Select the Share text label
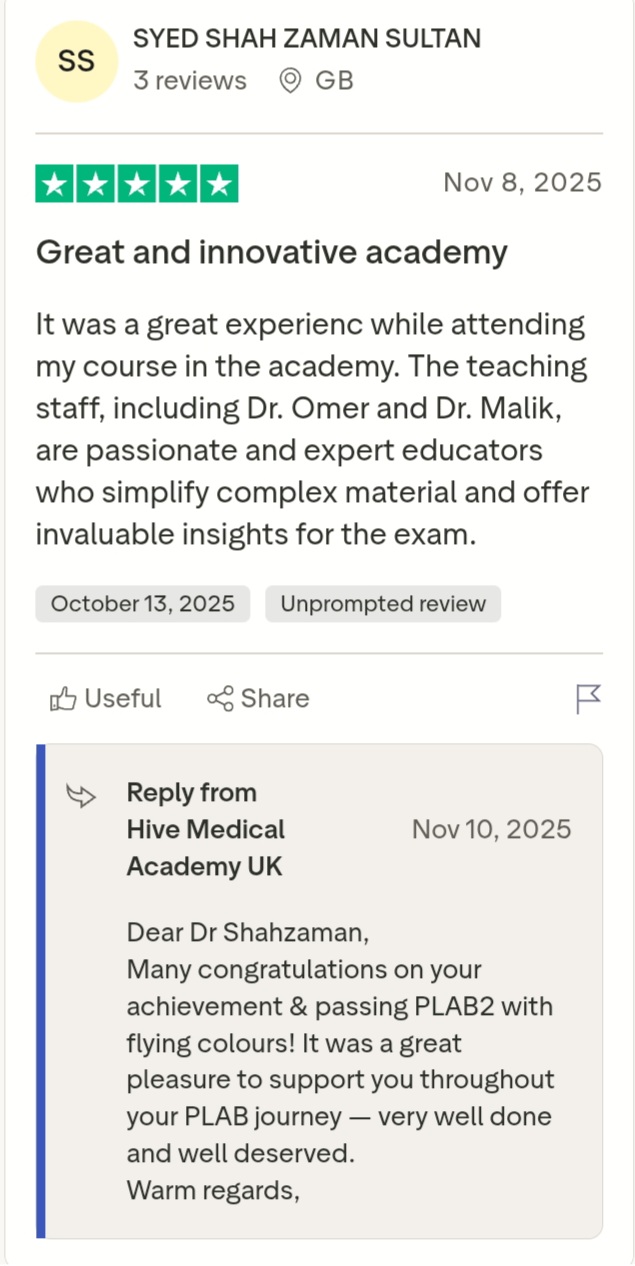This screenshot has width=635, height=1266. point(275,698)
